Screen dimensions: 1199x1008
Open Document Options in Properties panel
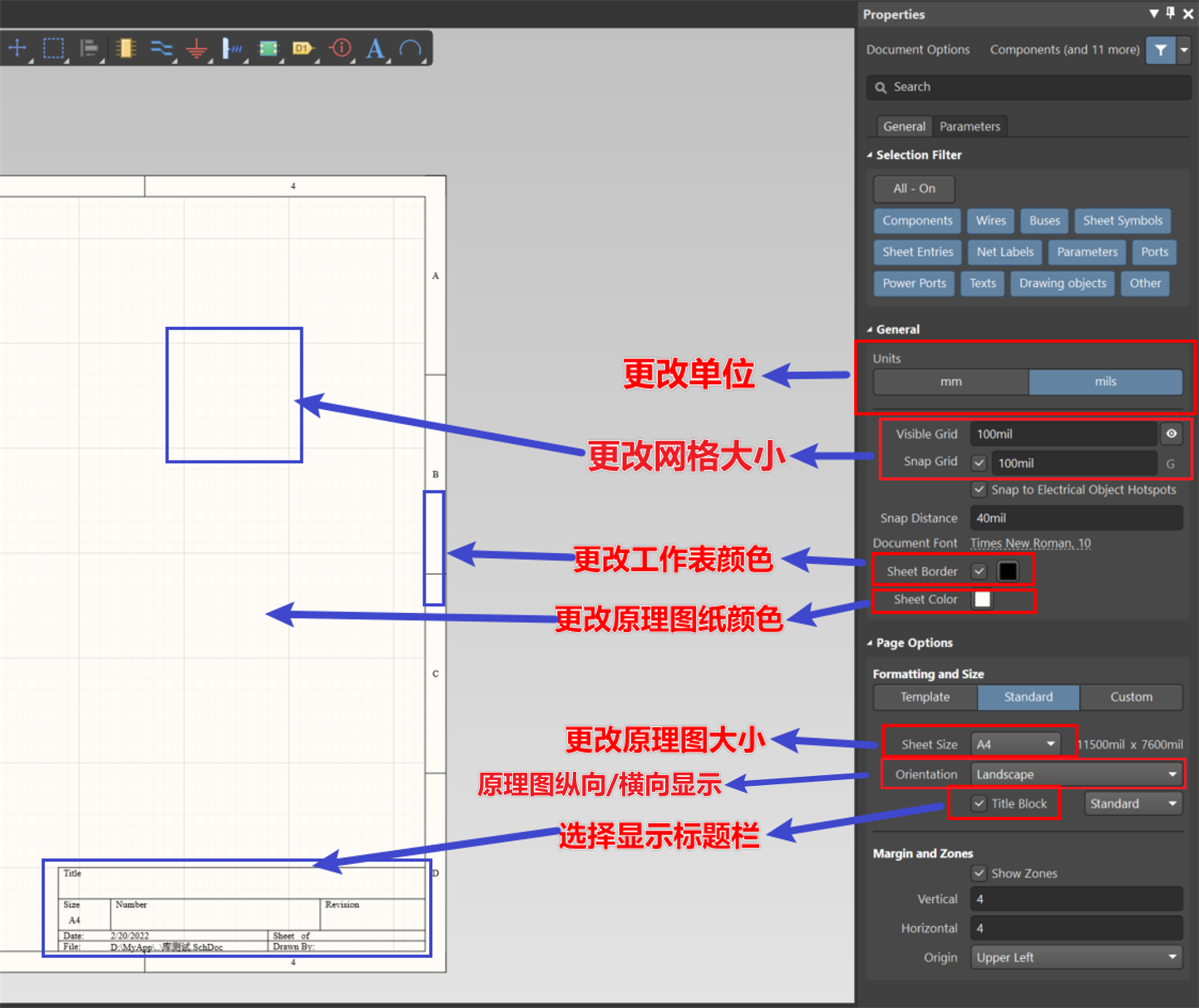[x=918, y=49]
